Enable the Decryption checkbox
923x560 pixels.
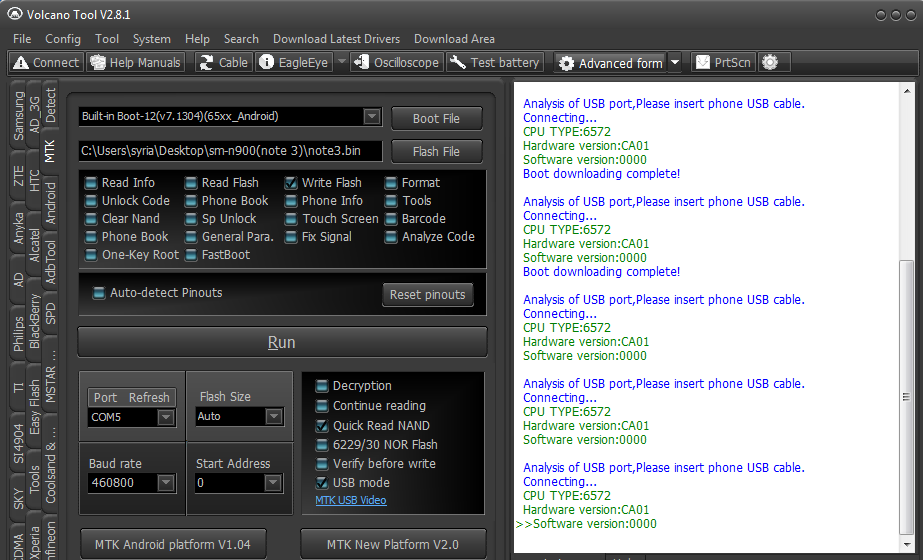(x=322, y=386)
